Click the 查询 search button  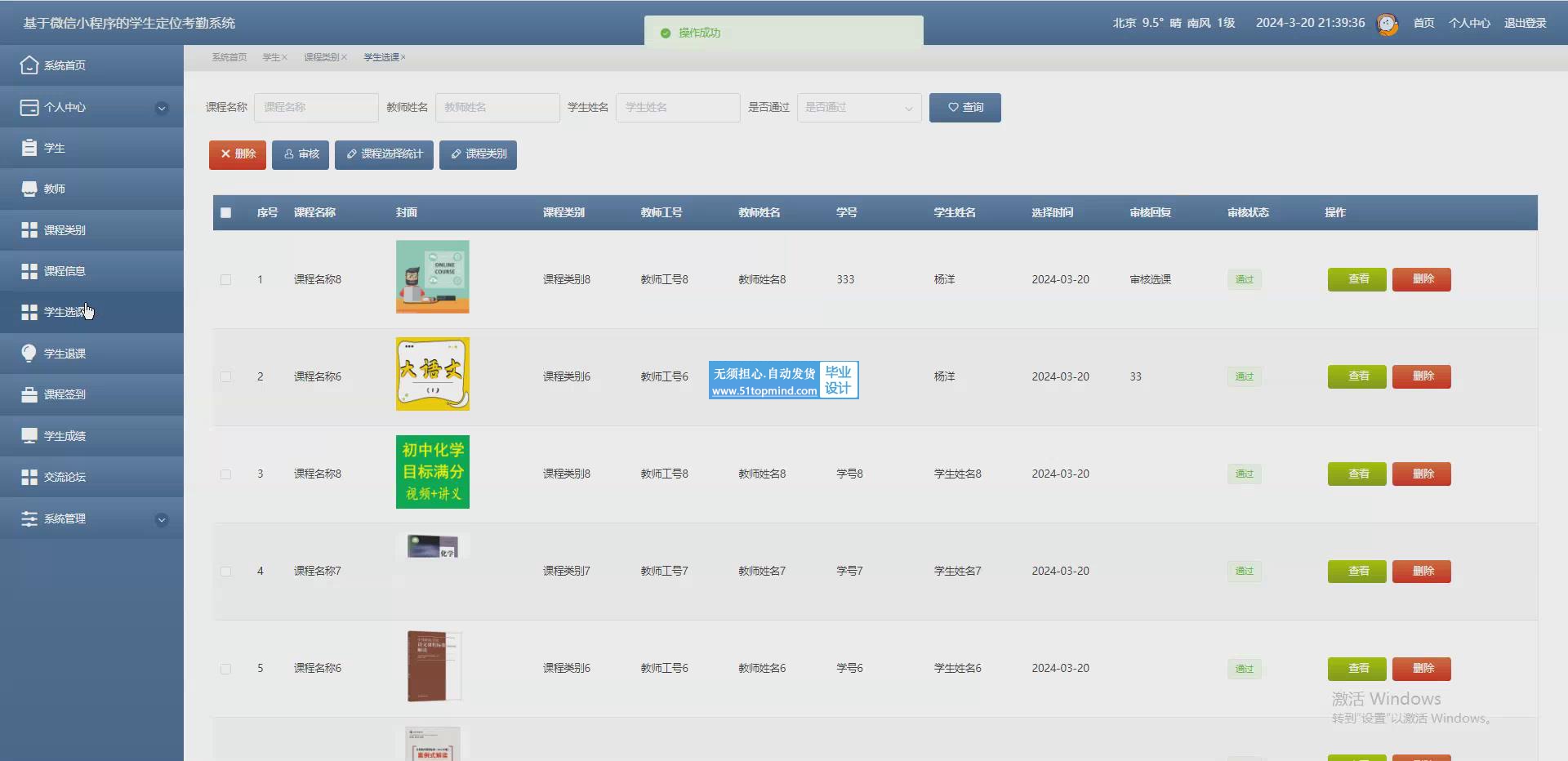pos(965,108)
